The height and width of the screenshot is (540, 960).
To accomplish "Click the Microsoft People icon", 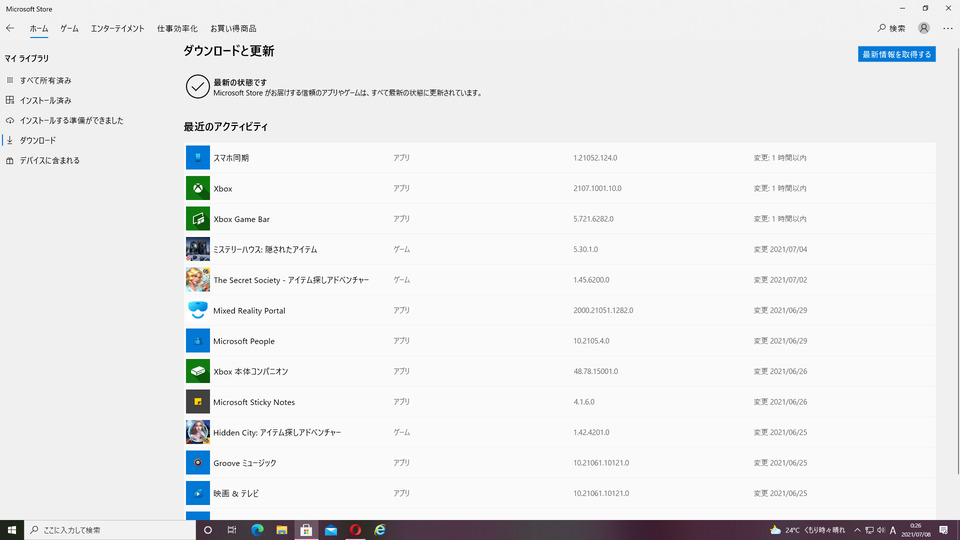I will tap(198, 341).
